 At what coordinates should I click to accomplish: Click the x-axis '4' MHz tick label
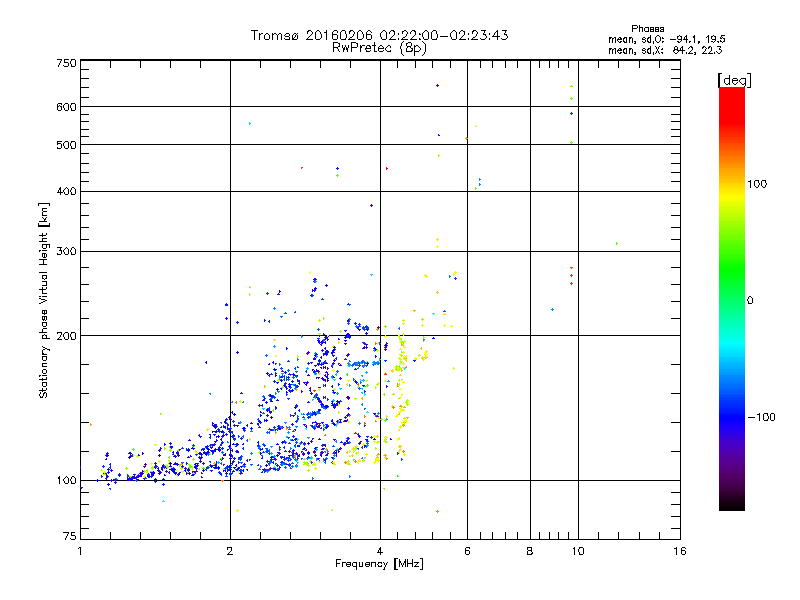(380, 551)
